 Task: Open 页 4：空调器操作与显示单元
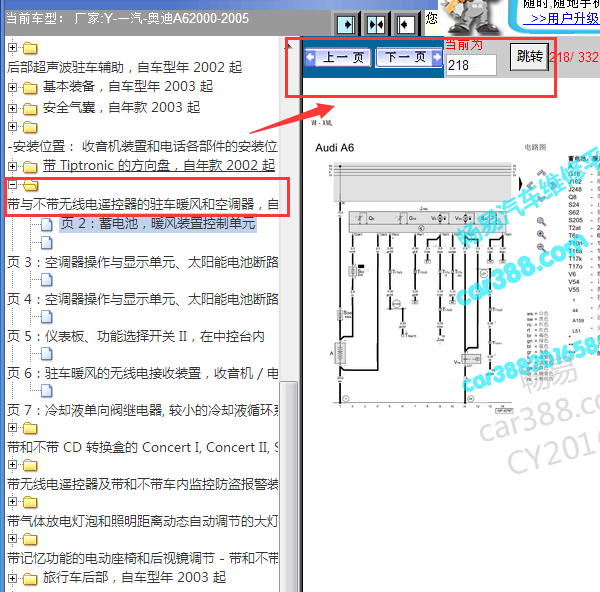pyautogui.click(x=143, y=299)
